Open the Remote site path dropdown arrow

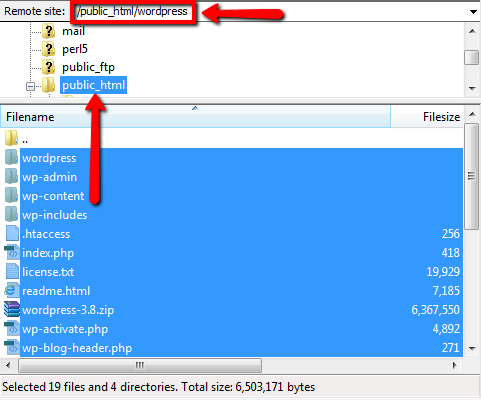(x=473, y=12)
